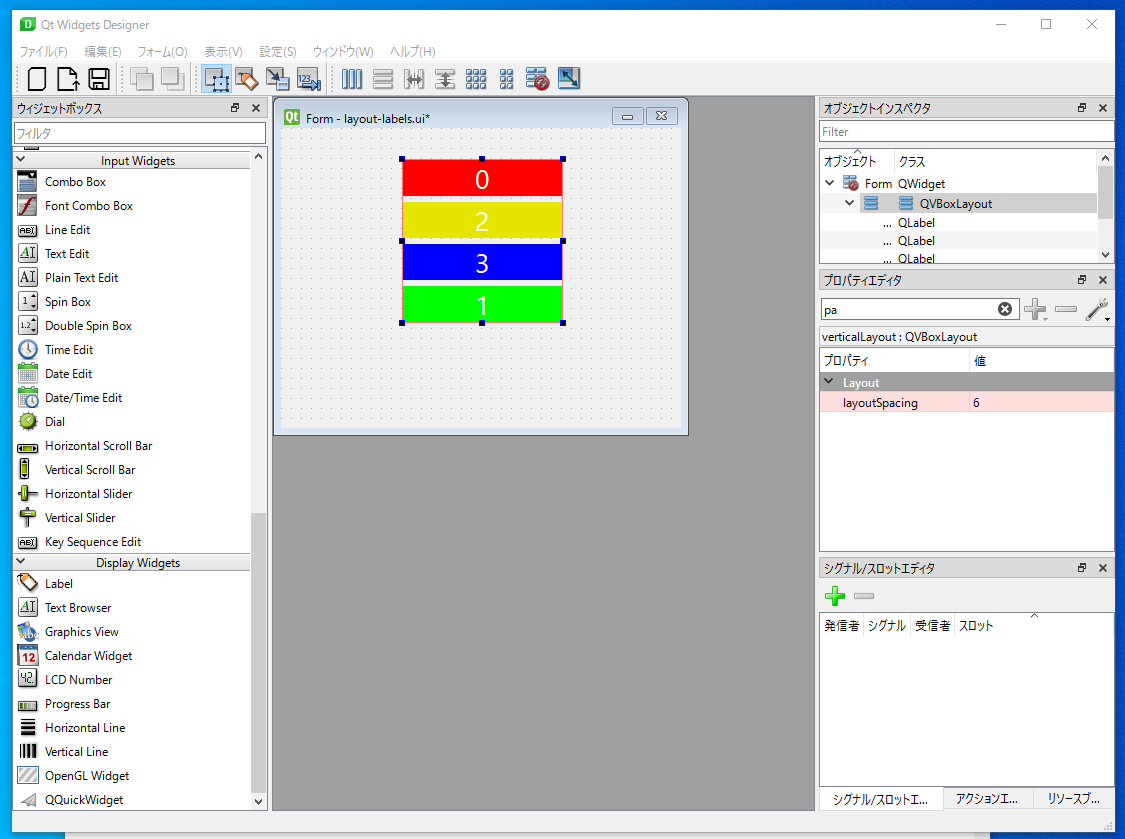Apply Lay Out Vertically from toolbar
The image size is (1125, 839).
[x=383, y=79]
